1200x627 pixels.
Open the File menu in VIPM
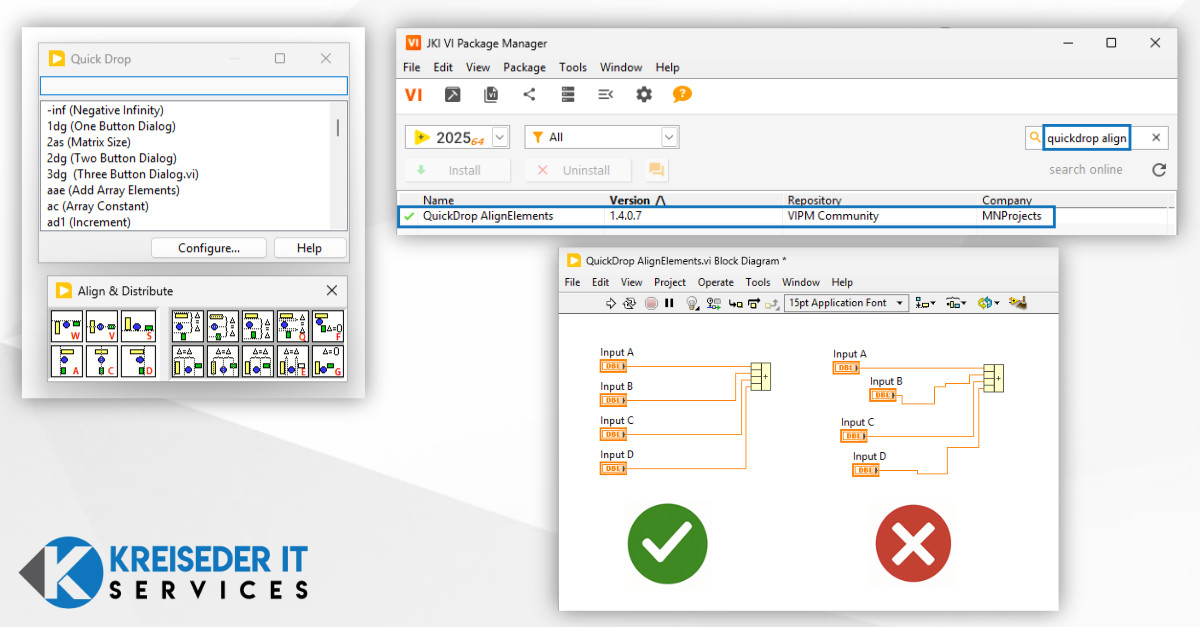(412, 67)
